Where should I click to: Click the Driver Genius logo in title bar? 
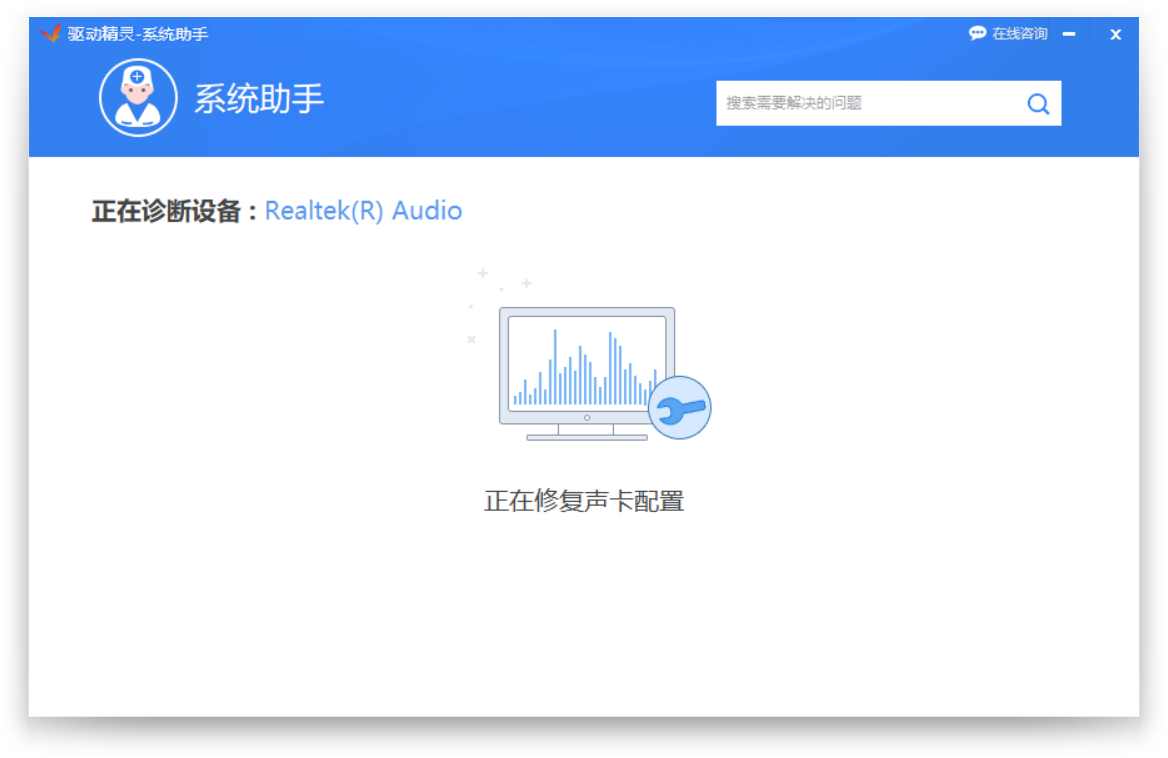tap(51, 34)
